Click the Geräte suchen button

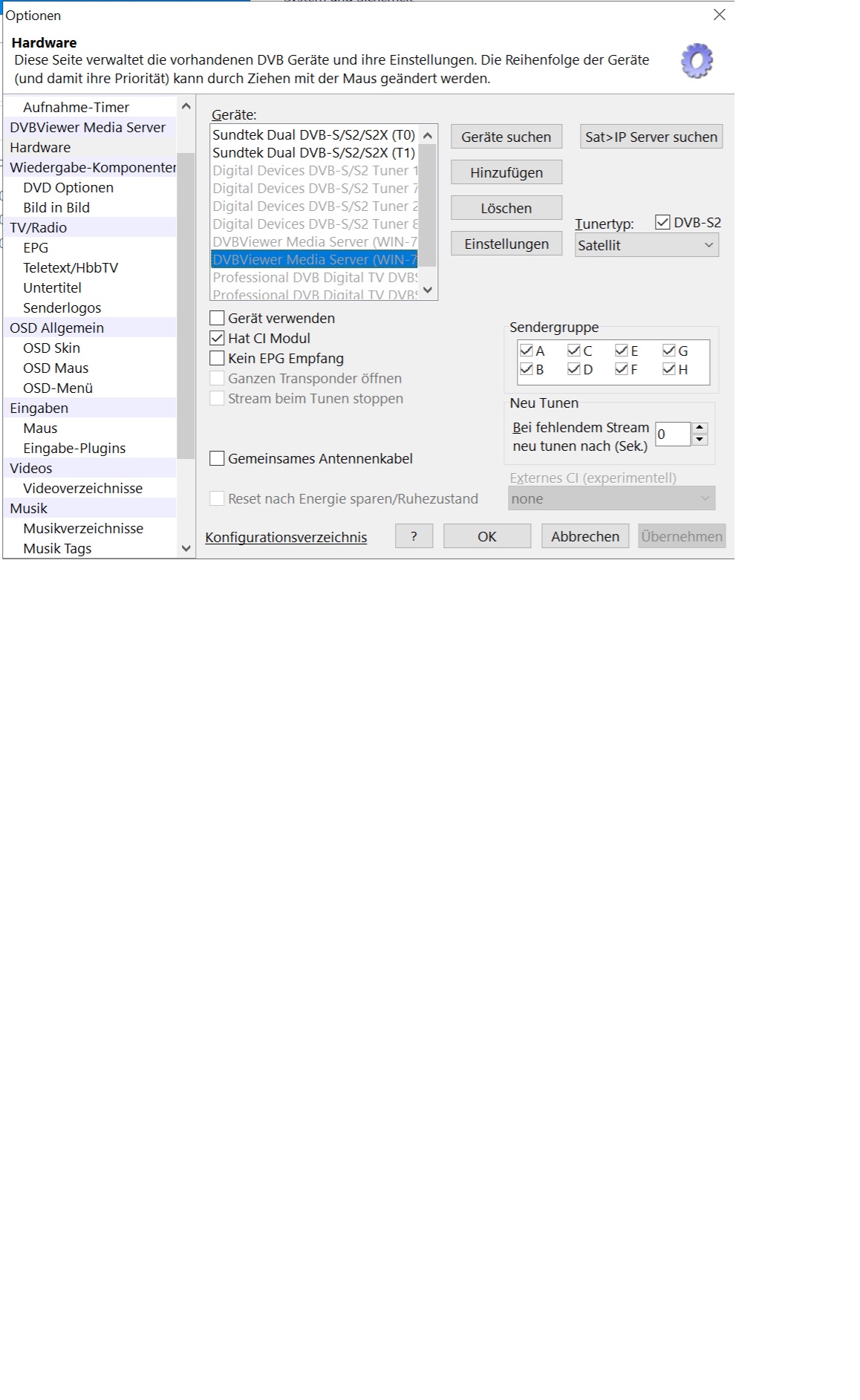pyautogui.click(x=506, y=137)
